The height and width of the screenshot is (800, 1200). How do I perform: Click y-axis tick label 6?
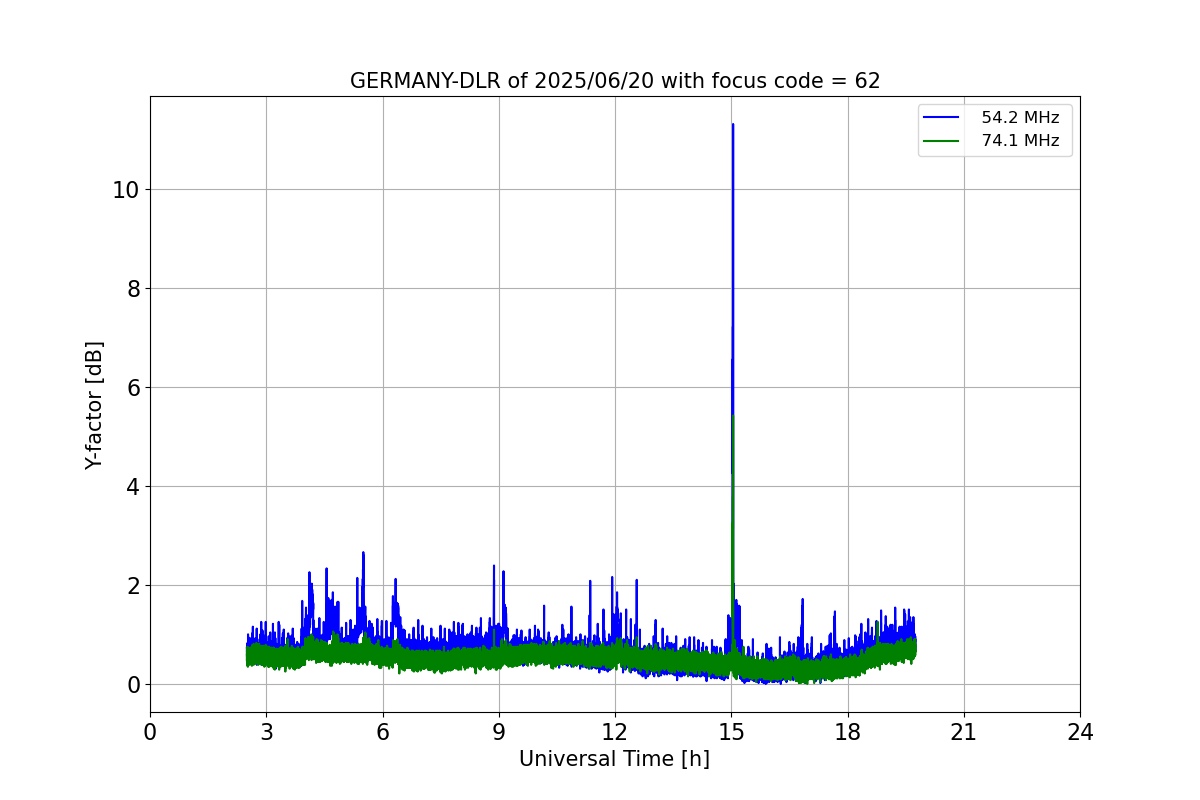(x=132, y=388)
